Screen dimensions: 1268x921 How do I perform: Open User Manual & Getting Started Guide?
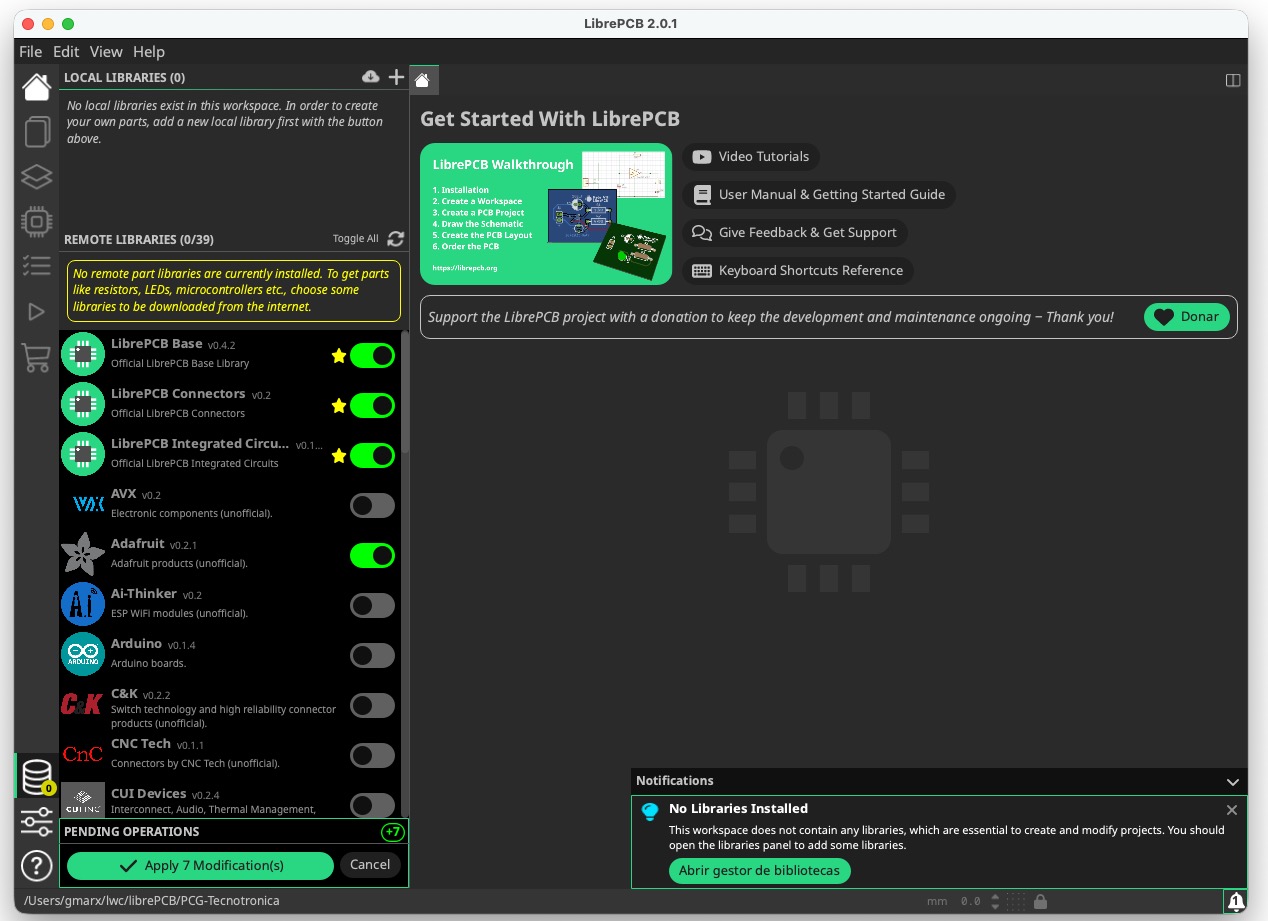pyautogui.click(x=818, y=195)
